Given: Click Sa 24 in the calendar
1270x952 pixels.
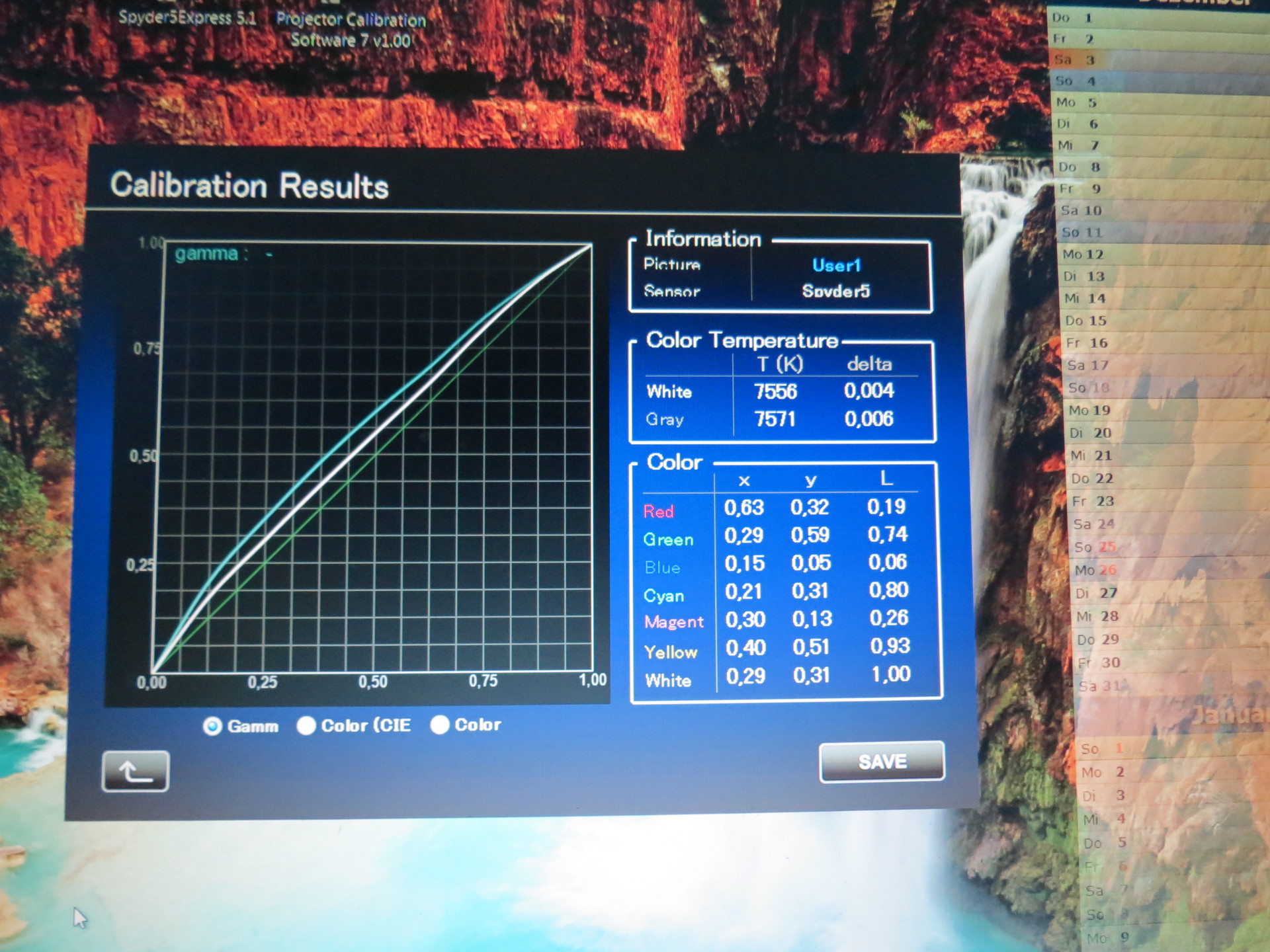Looking at the screenshot, I should pyautogui.click(x=1093, y=524).
